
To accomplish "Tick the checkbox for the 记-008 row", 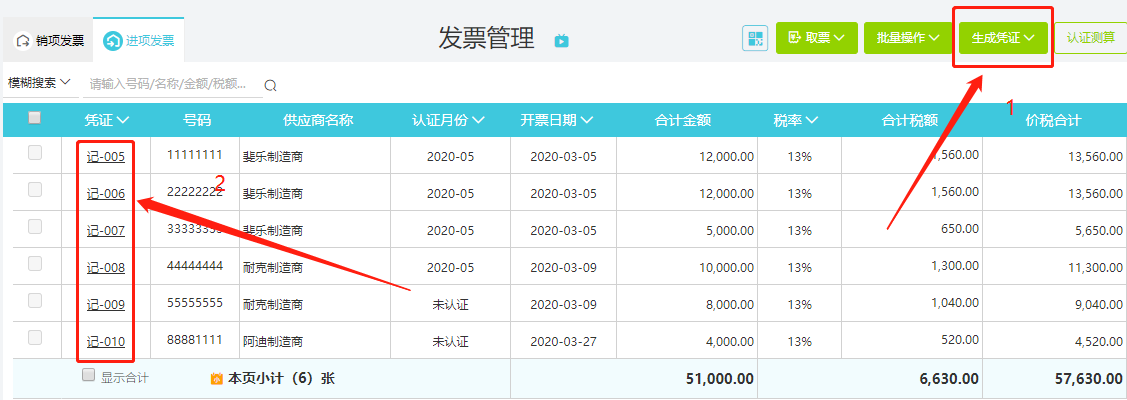I will [35, 264].
